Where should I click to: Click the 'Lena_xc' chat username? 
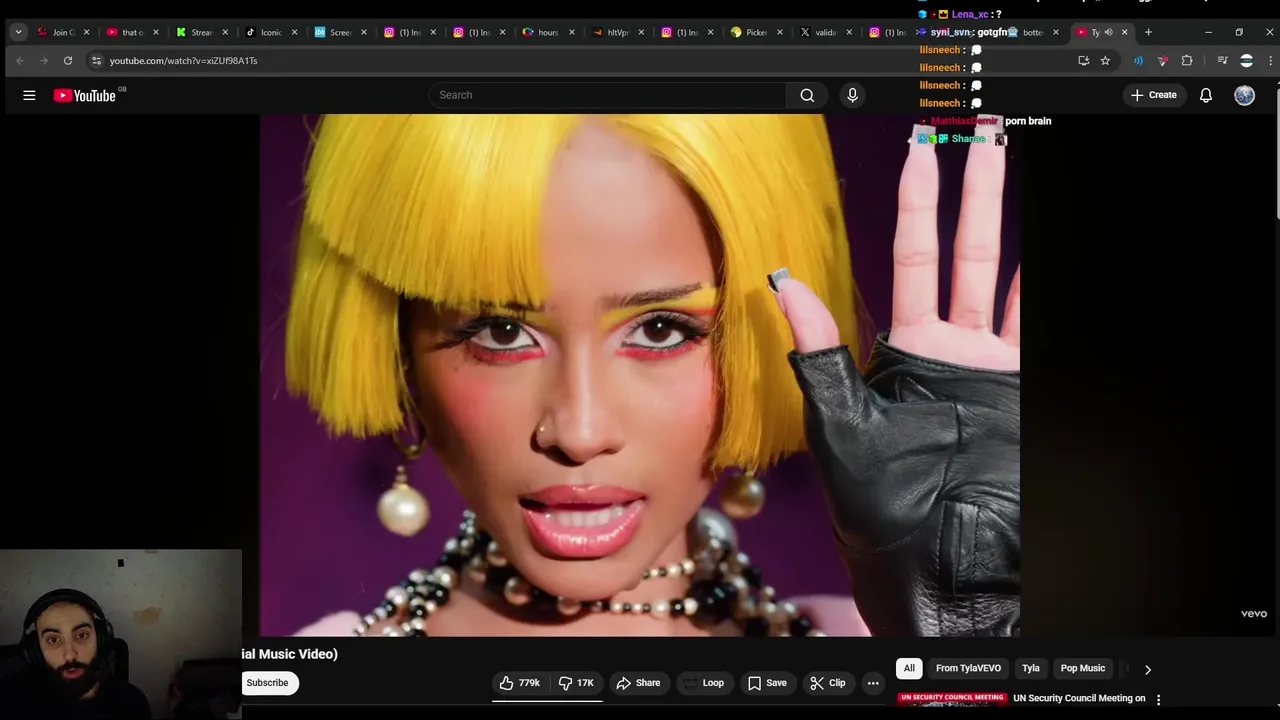pos(970,14)
